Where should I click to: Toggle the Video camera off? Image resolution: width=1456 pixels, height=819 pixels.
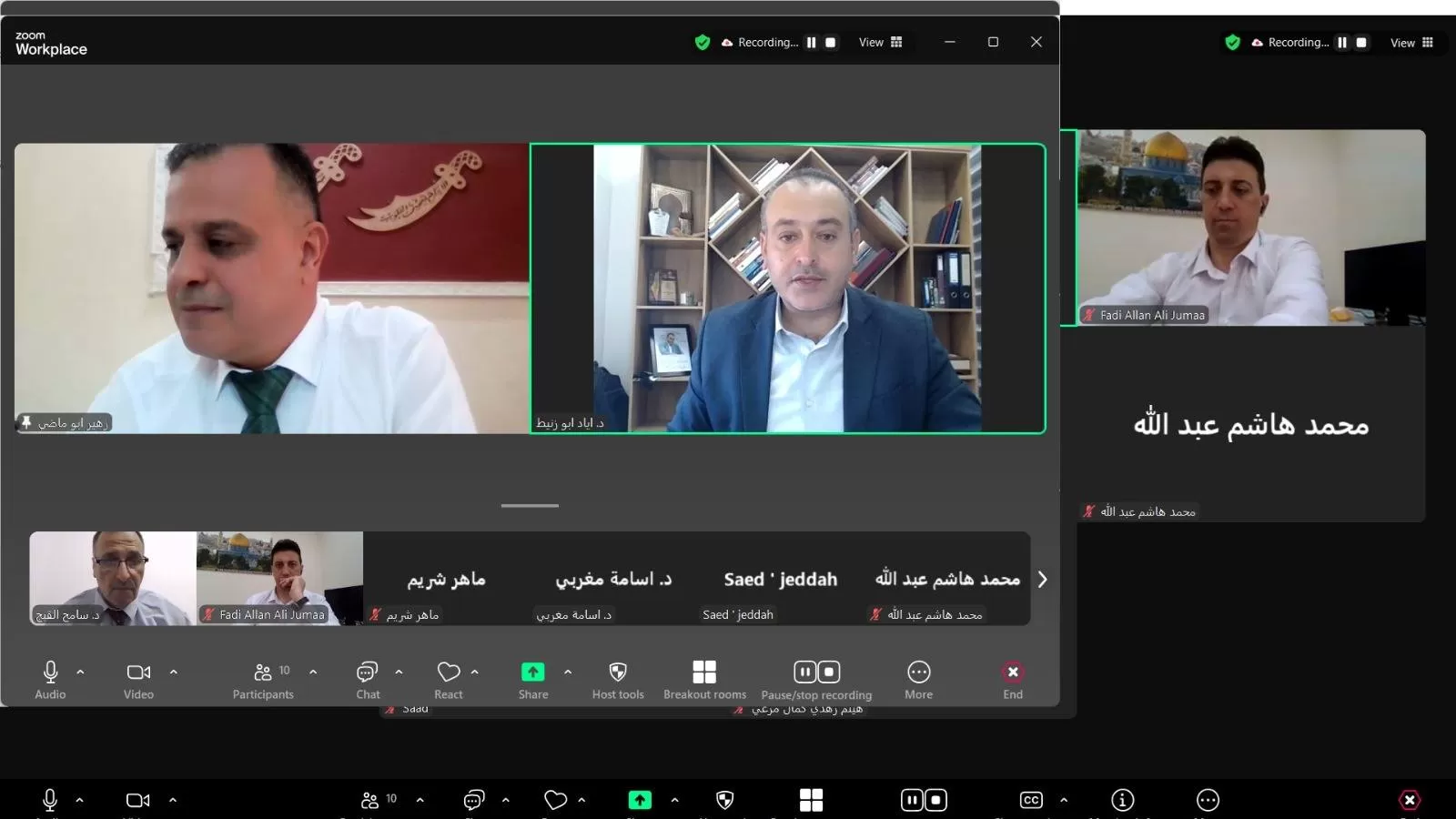[x=138, y=680]
